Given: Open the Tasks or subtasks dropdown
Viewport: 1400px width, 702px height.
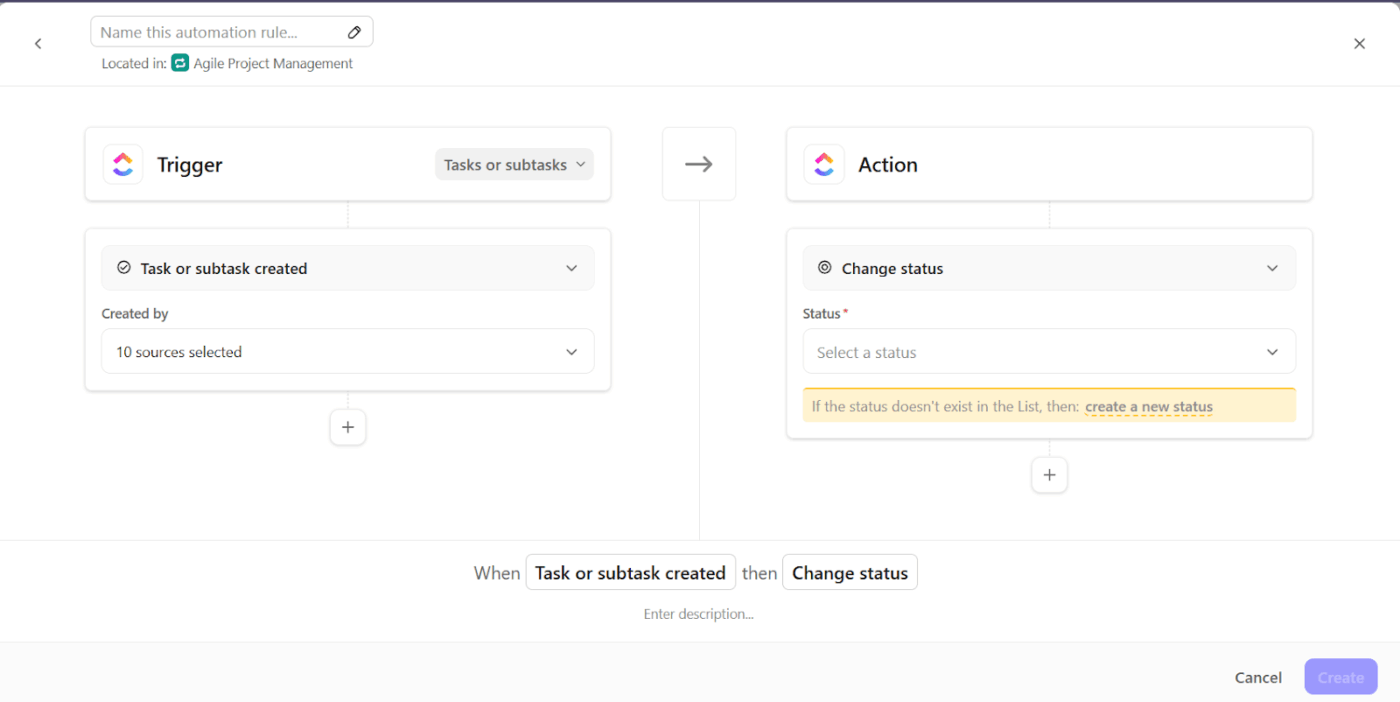Looking at the screenshot, I should pos(514,165).
